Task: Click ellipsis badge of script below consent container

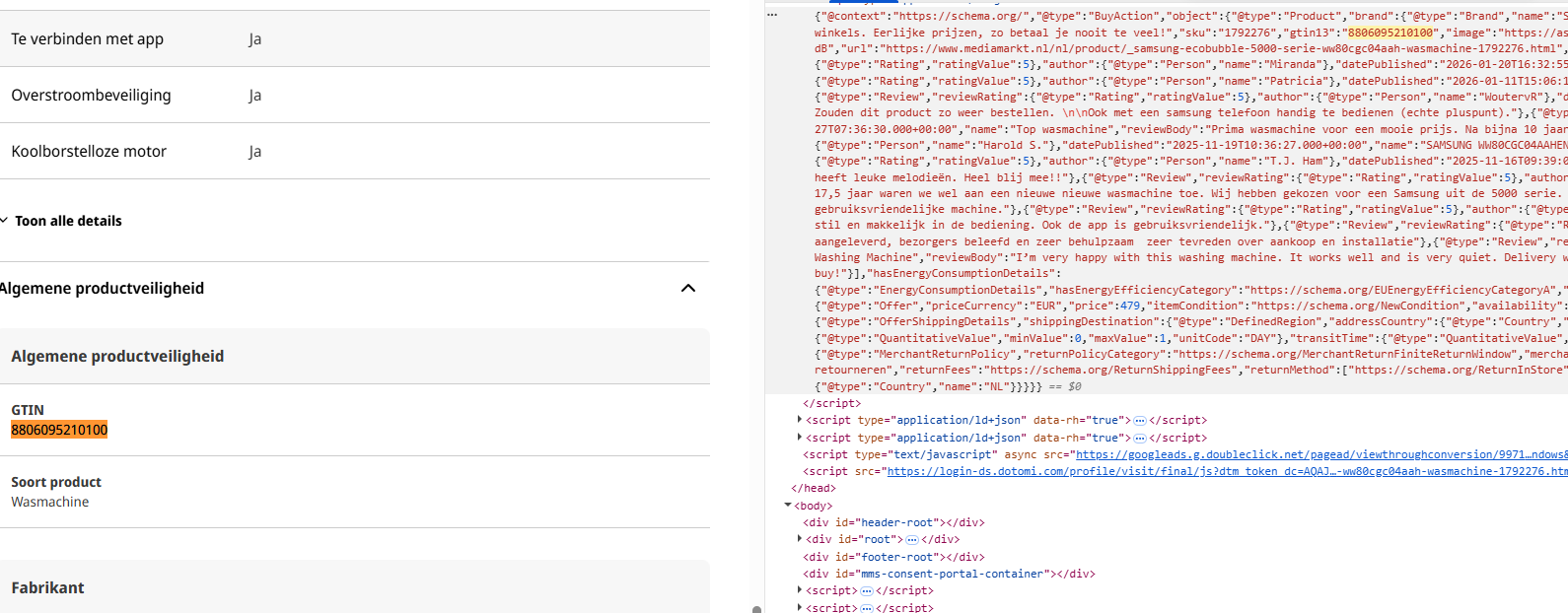Action: (x=867, y=591)
